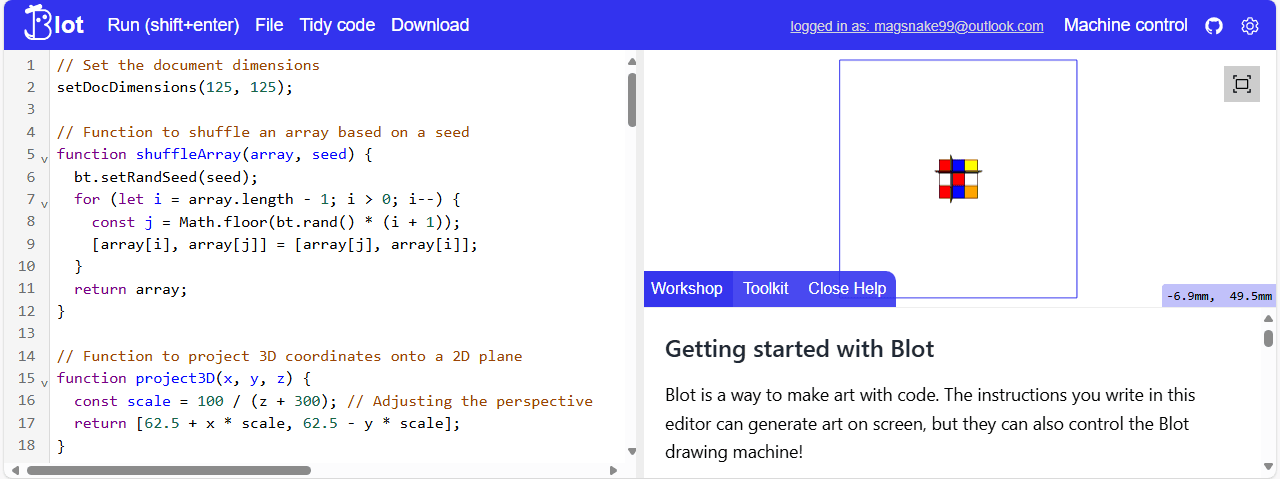Switch to the Toolkit tab
1280x479 pixels.
tap(765, 288)
